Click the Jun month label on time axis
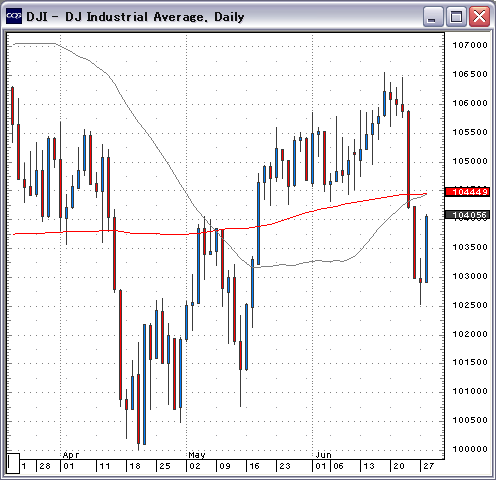This screenshot has height=480, width=496. click(x=323, y=455)
